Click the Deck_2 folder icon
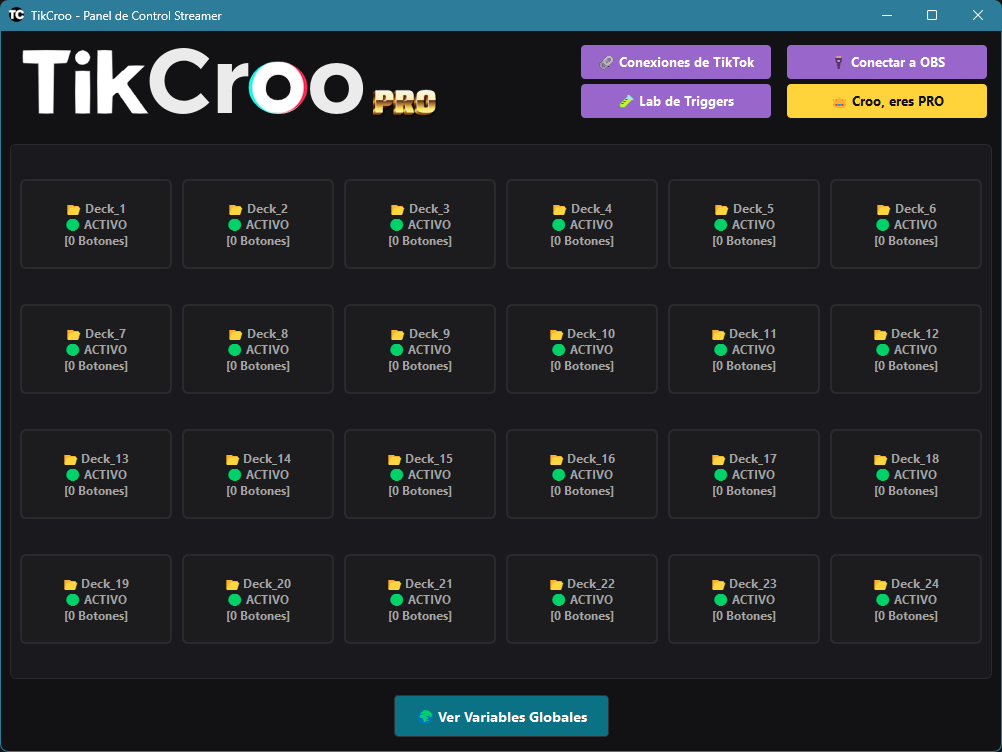Image resolution: width=1002 pixels, height=752 pixels. [x=235, y=210]
